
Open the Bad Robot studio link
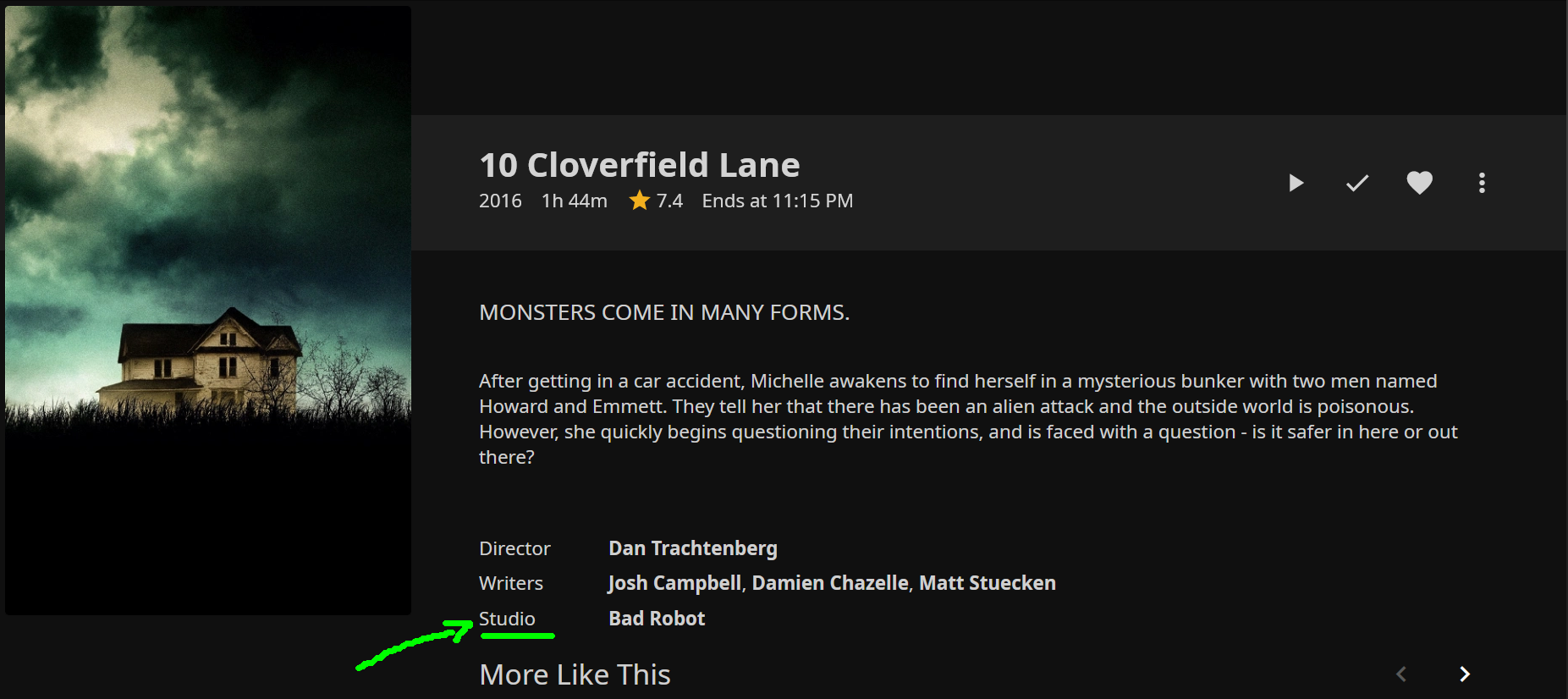click(x=657, y=619)
